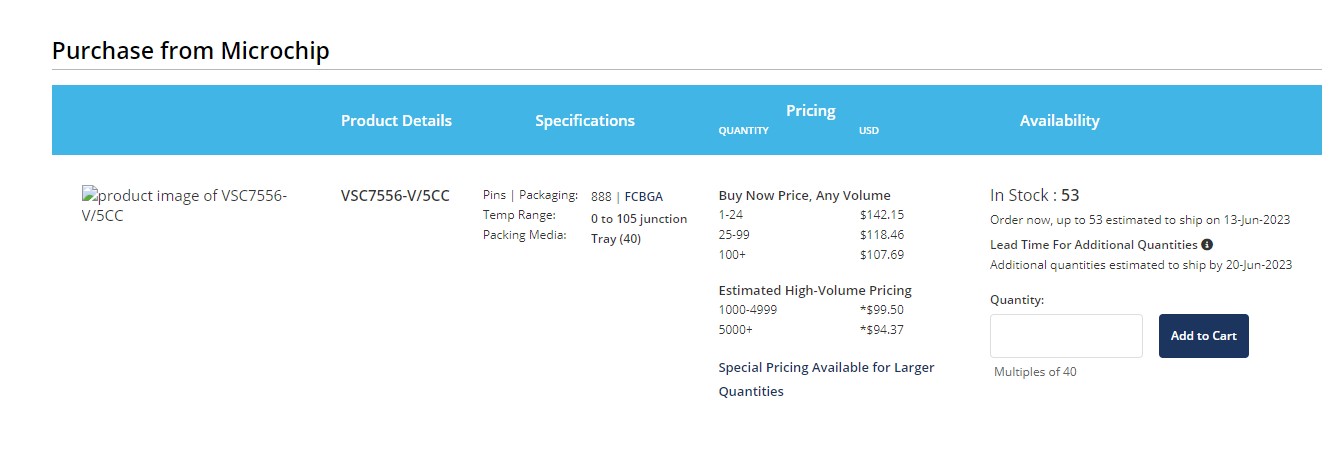This screenshot has height=456, width=1343.
Task: Click the $142.15 price for 1-24 units
Action: (x=881, y=215)
